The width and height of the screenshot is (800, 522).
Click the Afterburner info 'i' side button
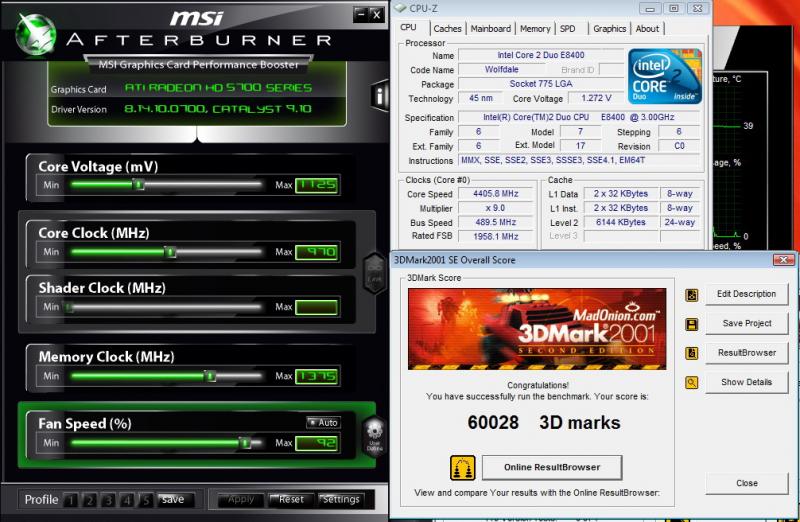click(x=380, y=96)
